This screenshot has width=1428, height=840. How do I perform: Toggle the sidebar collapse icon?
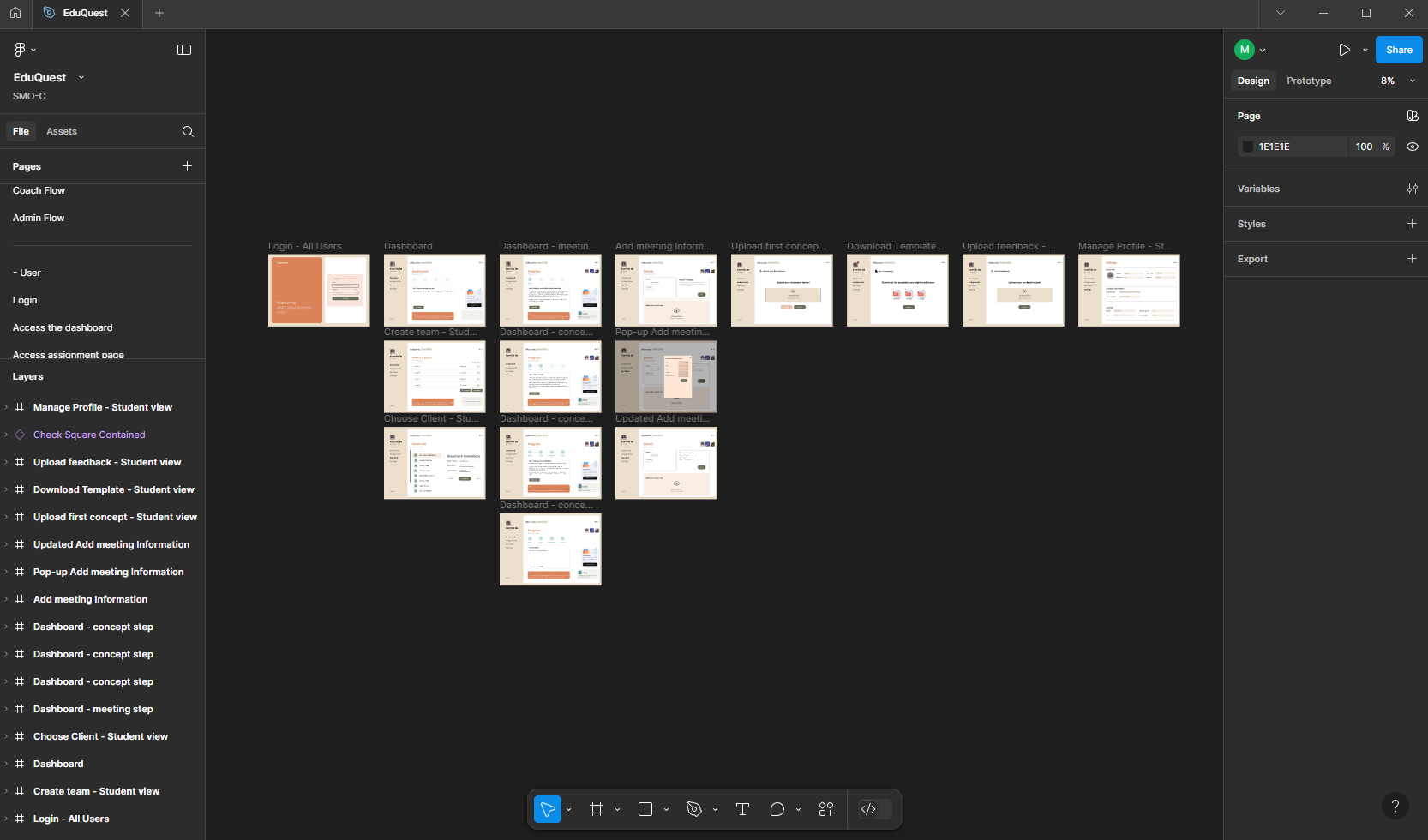pyautogui.click(x=184, y=50)
